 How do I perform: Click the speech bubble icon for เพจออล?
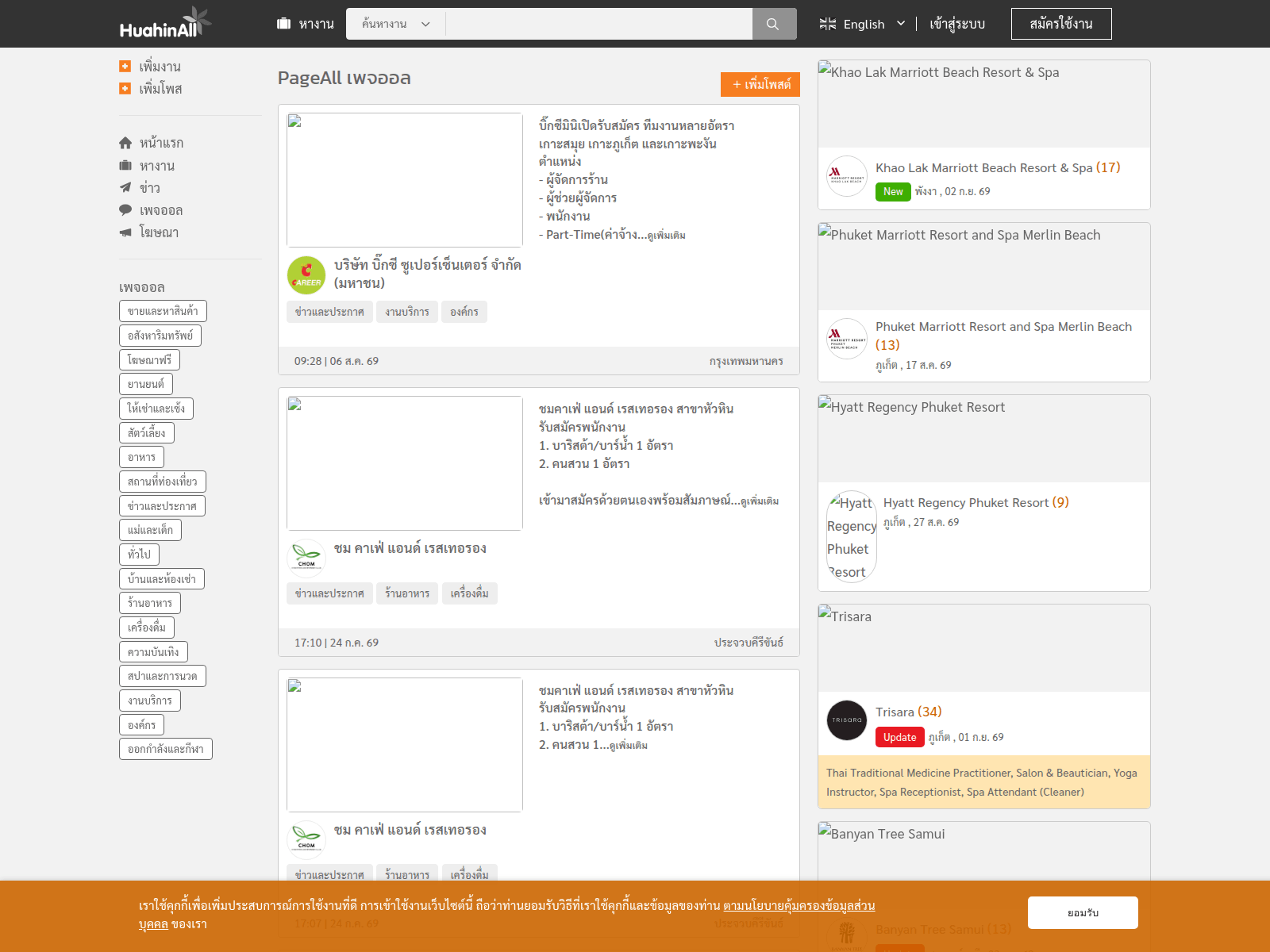point(125,210)
